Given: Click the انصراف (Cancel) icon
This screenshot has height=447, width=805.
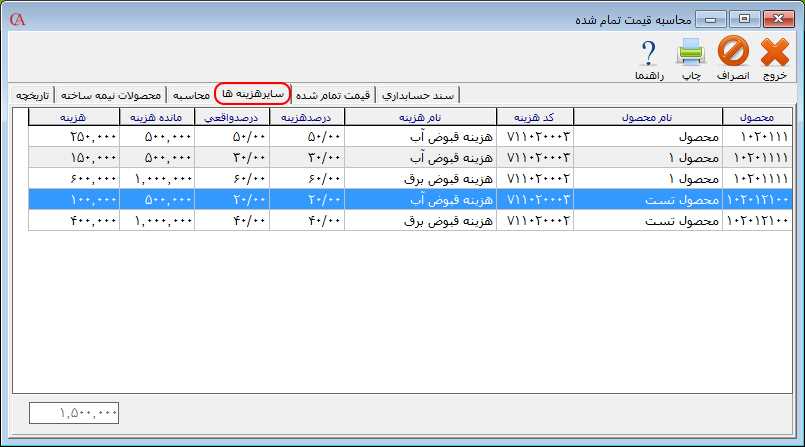Looking at the screenshot, I should coord(733,57).
